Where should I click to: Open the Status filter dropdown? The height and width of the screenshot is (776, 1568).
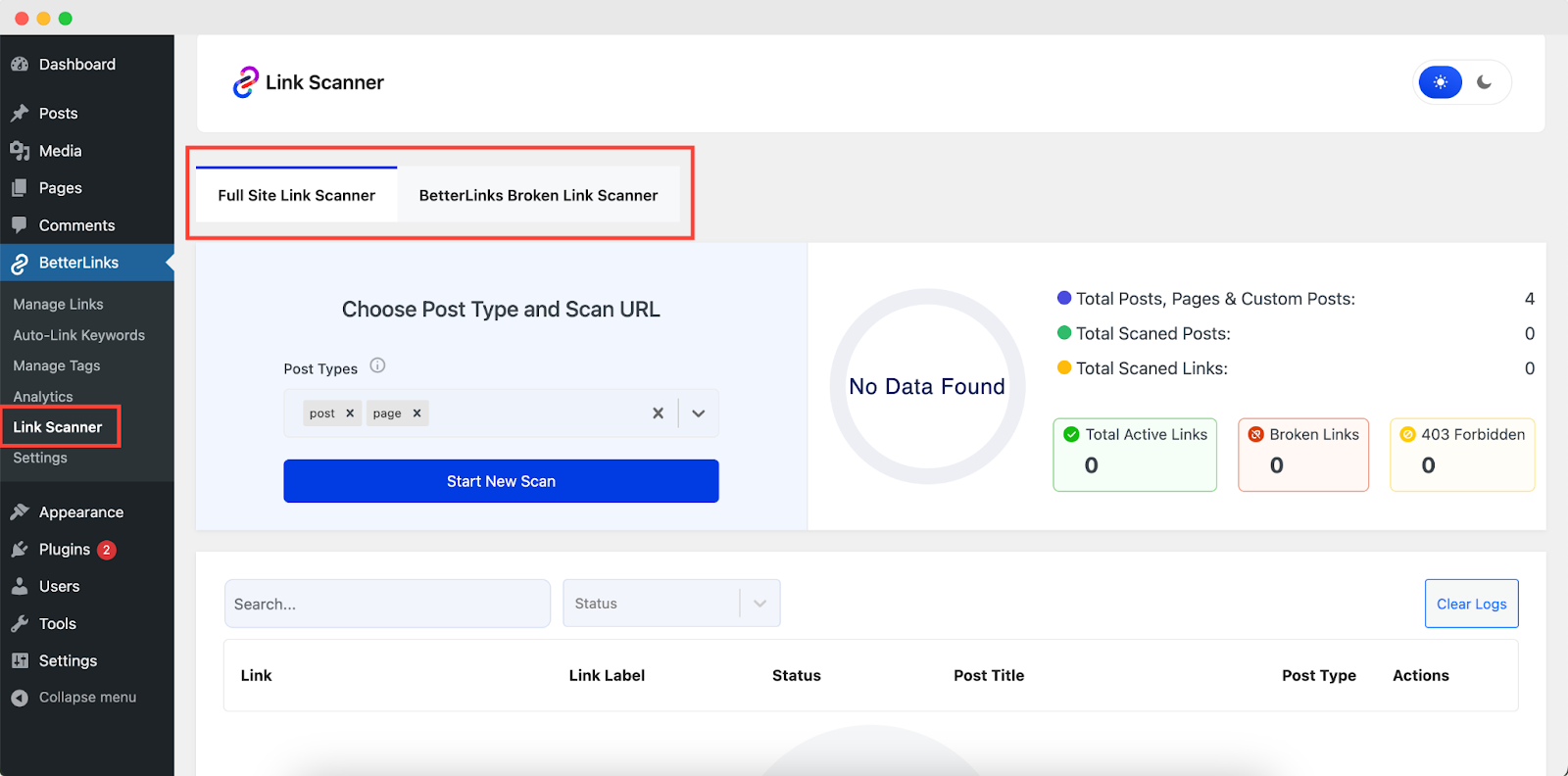tap(671, 604)
